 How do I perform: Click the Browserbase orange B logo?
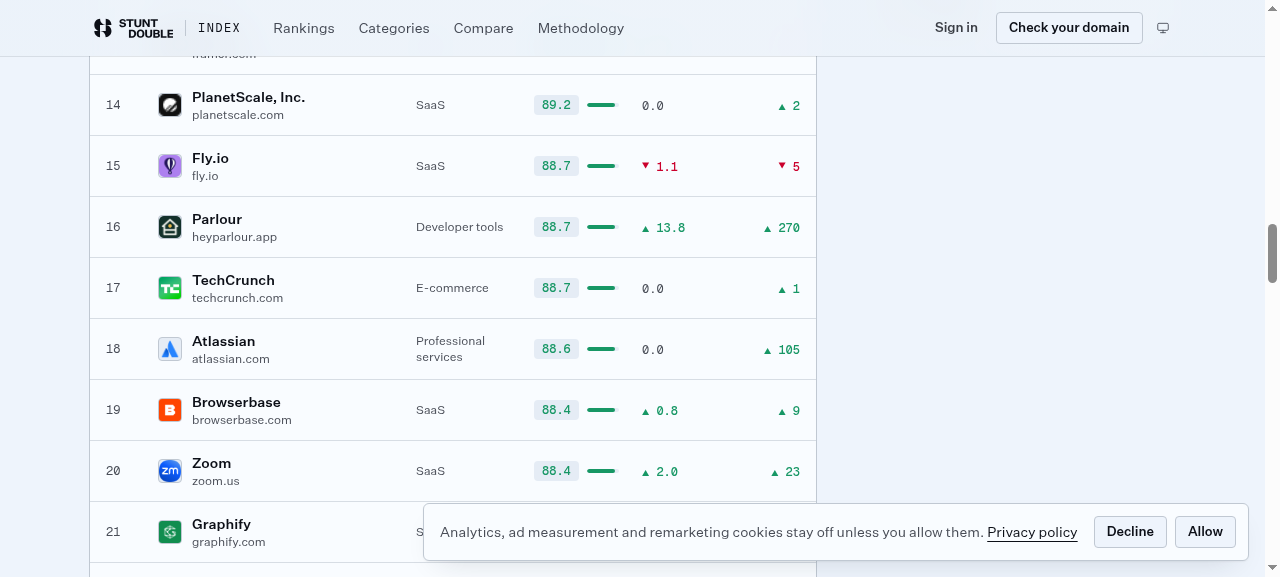tap(170, 410)
